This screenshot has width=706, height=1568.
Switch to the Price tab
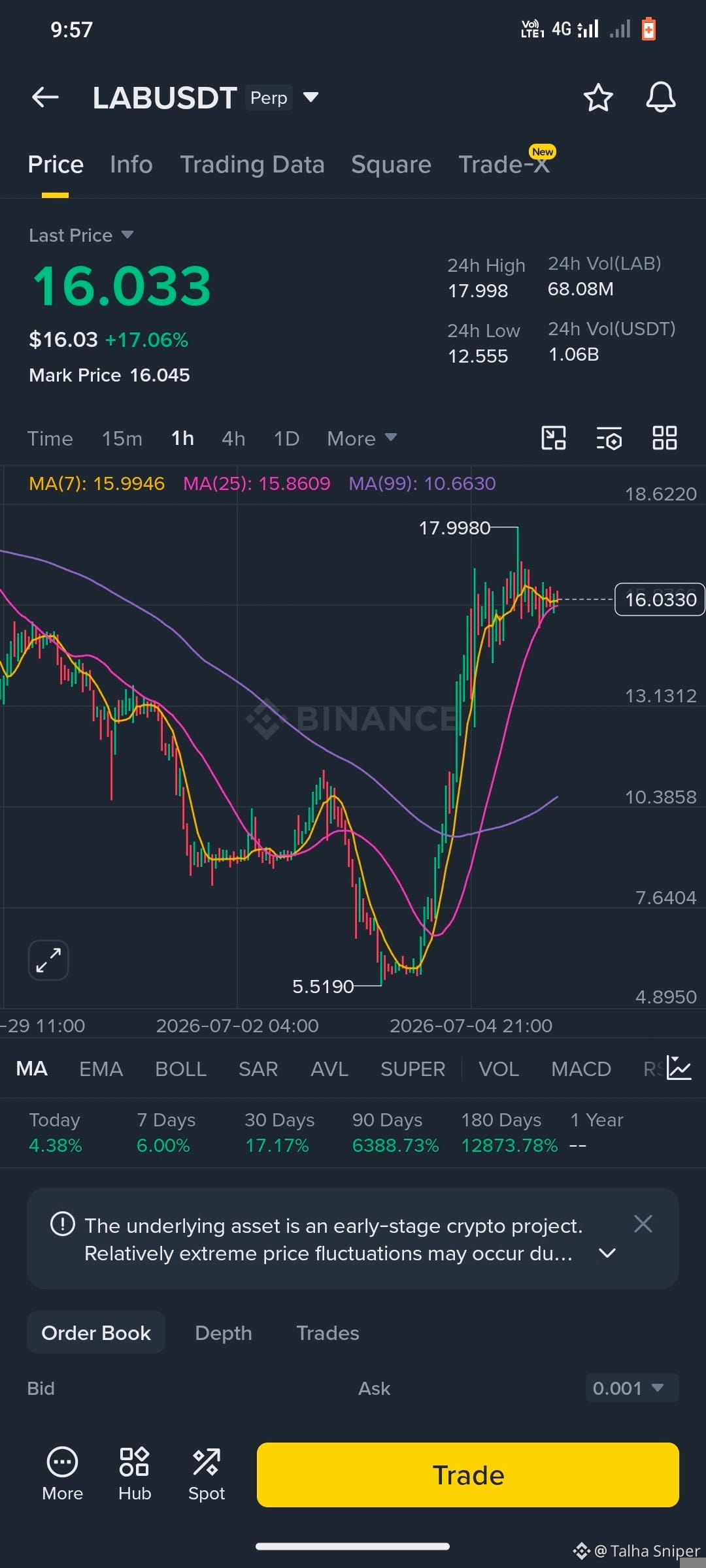point(56,165)
